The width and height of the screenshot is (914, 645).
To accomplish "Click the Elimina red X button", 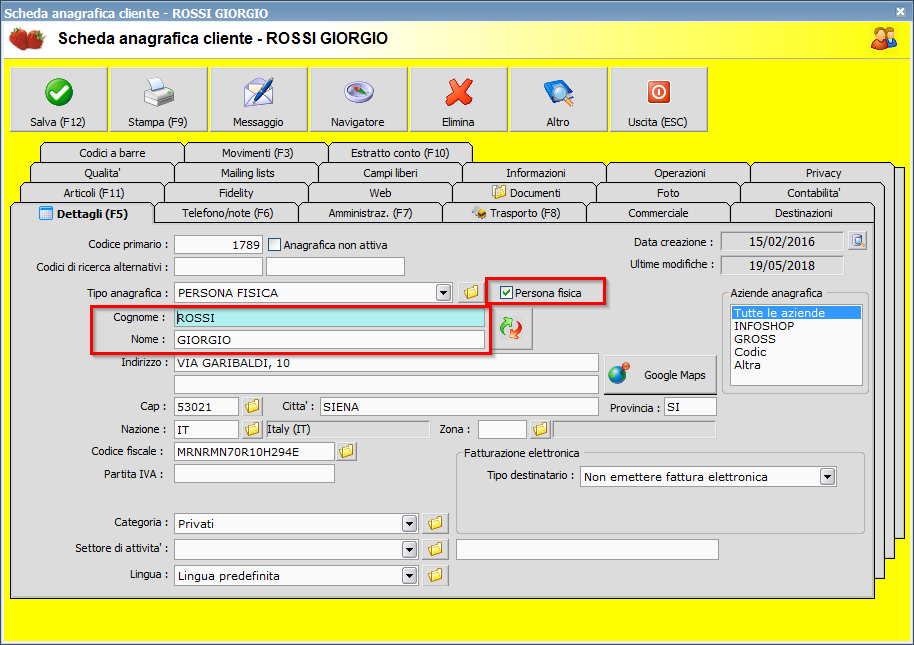I will tap(459, 99).
